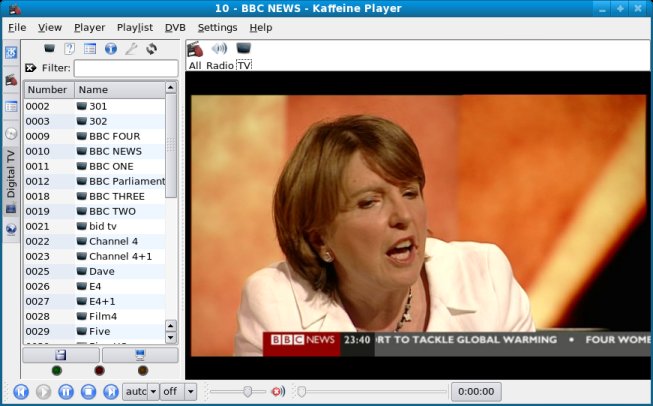This screenshot has height=406, width=653.
Task: Select BBC THREE channel
Action: [95, 196]
